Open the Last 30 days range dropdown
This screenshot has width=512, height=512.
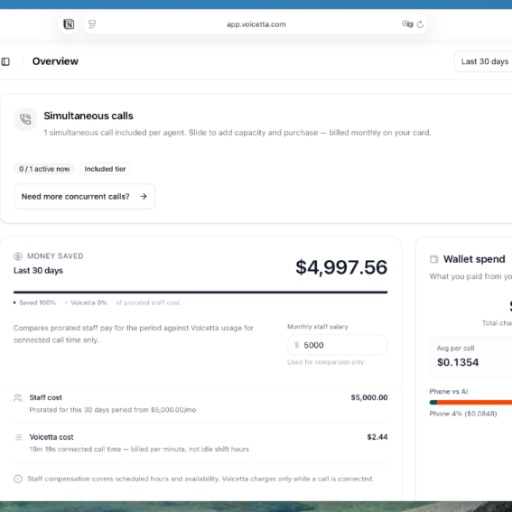pyautogui.click(x=484, y=61)
